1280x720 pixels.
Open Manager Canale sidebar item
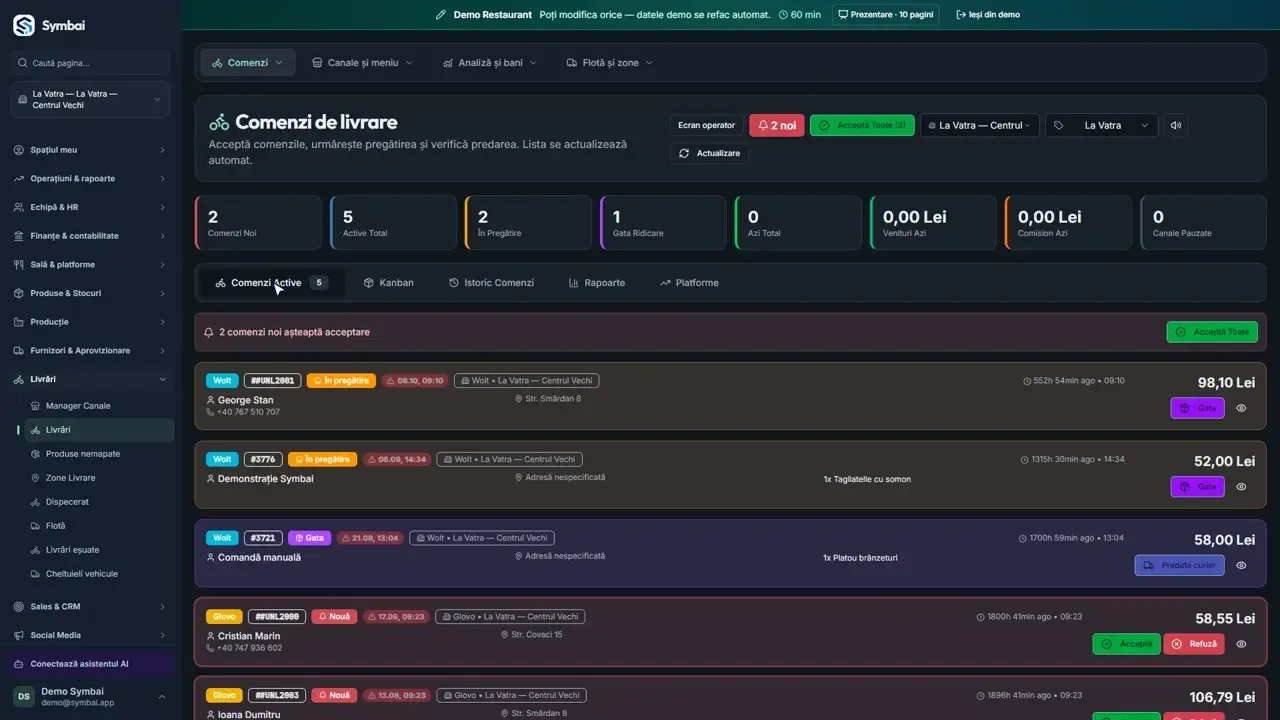[x=98, y=406]
